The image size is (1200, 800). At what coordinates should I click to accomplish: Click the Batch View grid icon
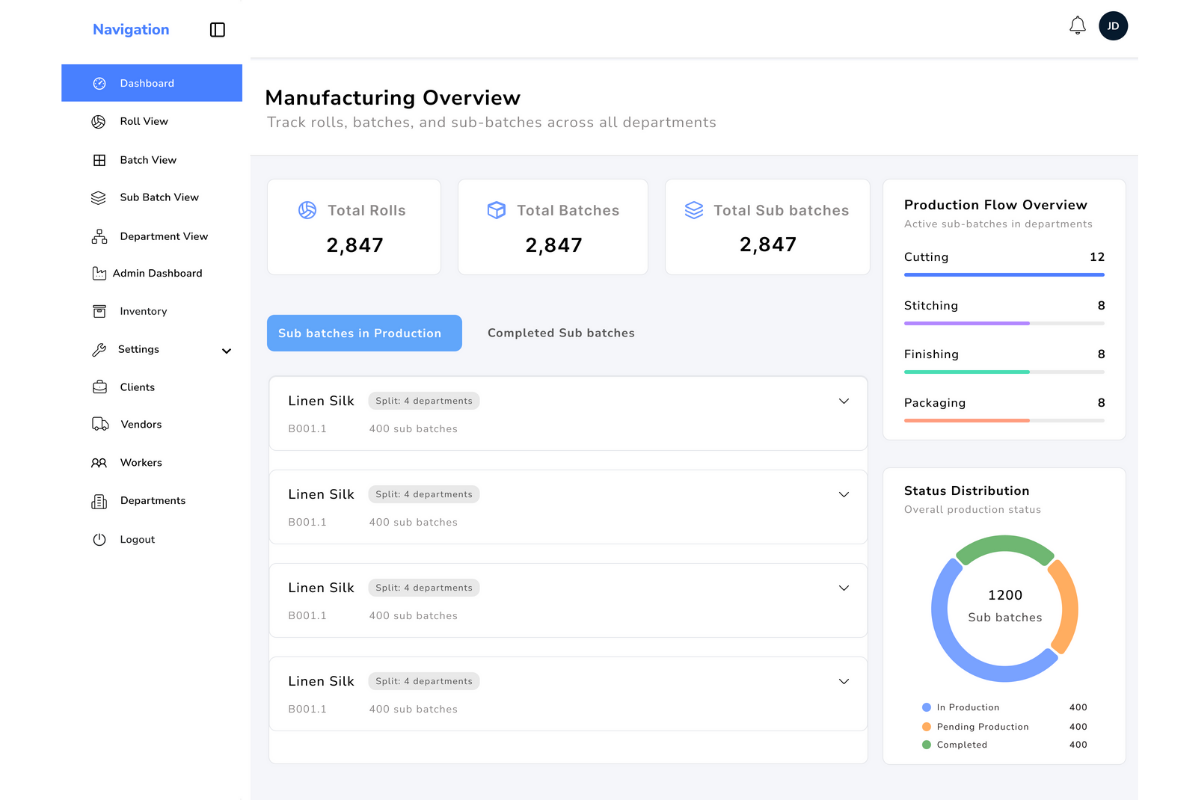(x=99, y=160)
